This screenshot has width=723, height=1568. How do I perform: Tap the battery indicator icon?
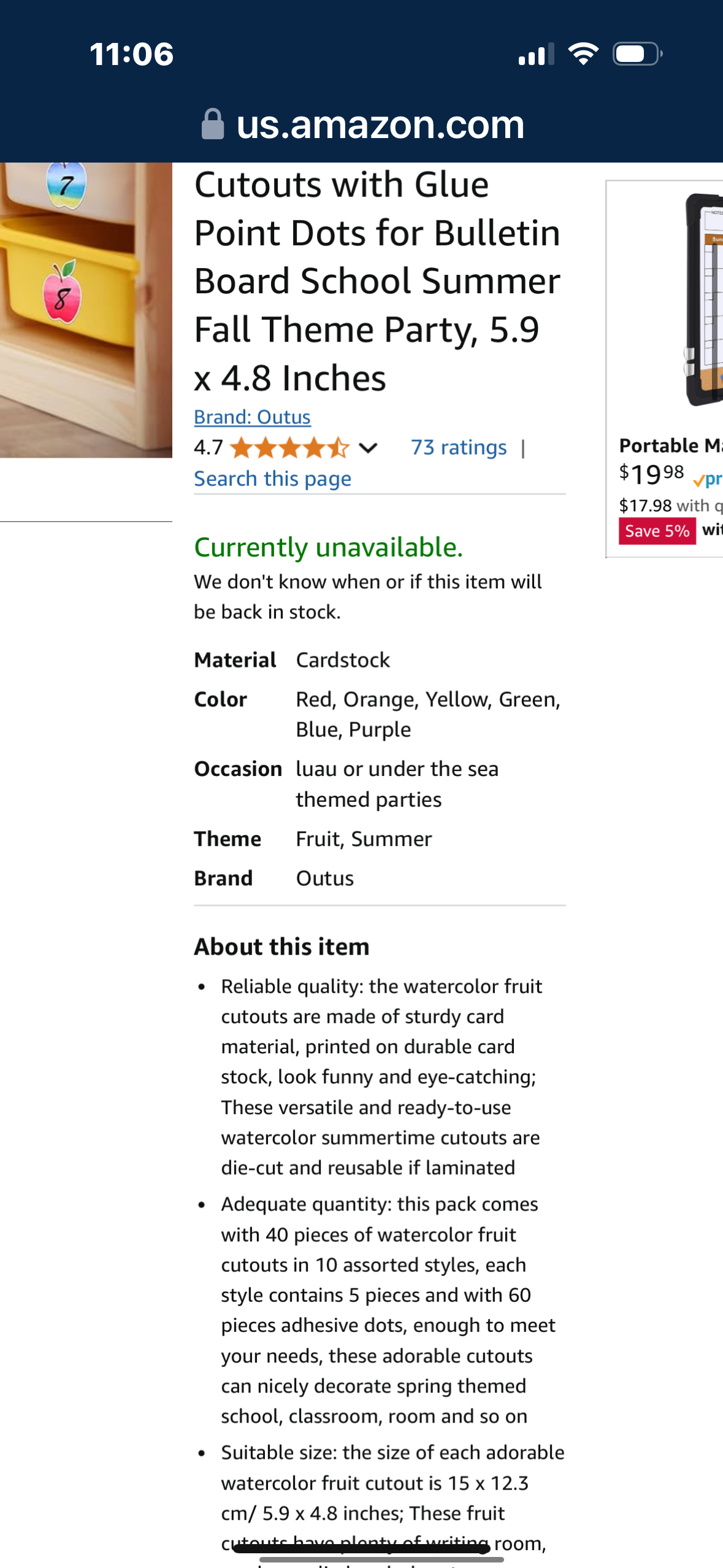tap(637, 54)
